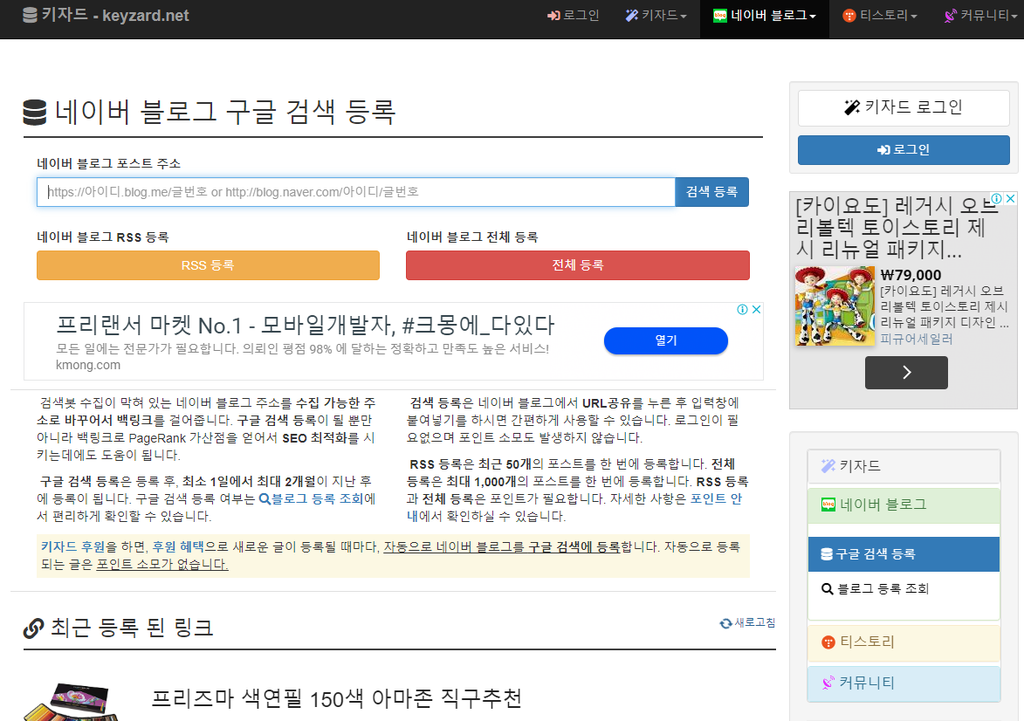The width and height of the screenshot is (1024, 721).
Task: Click the 네이버 블로그 전체 등록 label
Action: click(472, 237)
